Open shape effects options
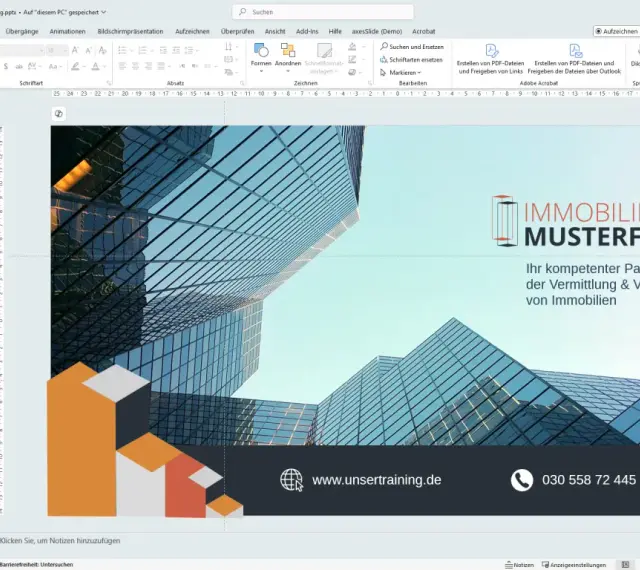This screenshot has height=570, width=640. (356, 72)
